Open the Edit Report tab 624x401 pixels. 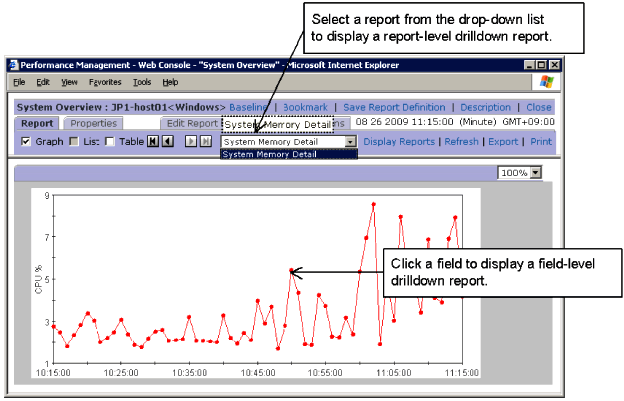[x=192, y=123]
